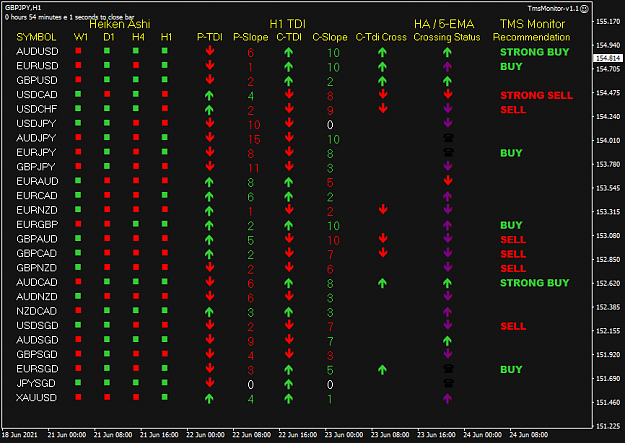Click EURSGD telephone icon in Crossing Status
Viewport: 625px width, 443px height.
pos(448,369)
